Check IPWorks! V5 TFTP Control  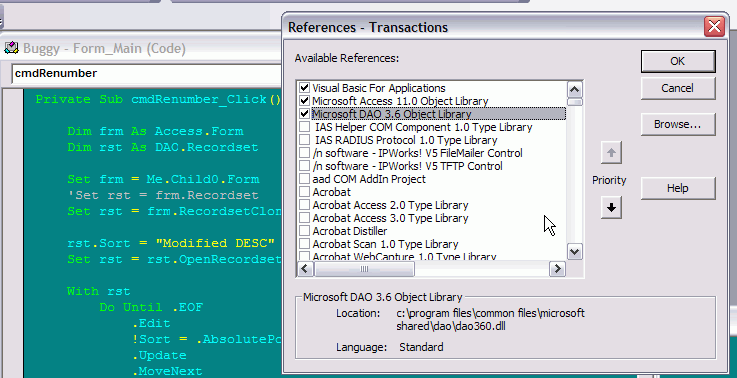(x=305, y=166)
